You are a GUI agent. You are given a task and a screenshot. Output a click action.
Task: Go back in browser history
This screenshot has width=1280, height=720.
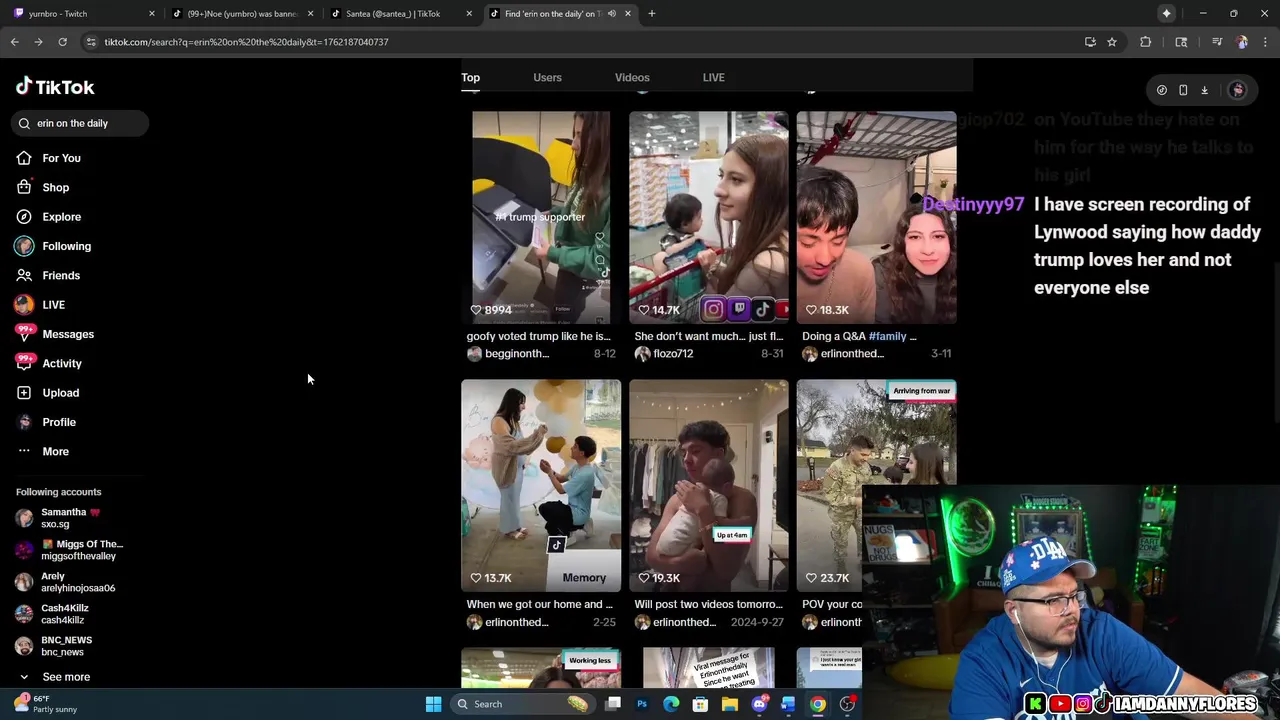coord(14,42)
